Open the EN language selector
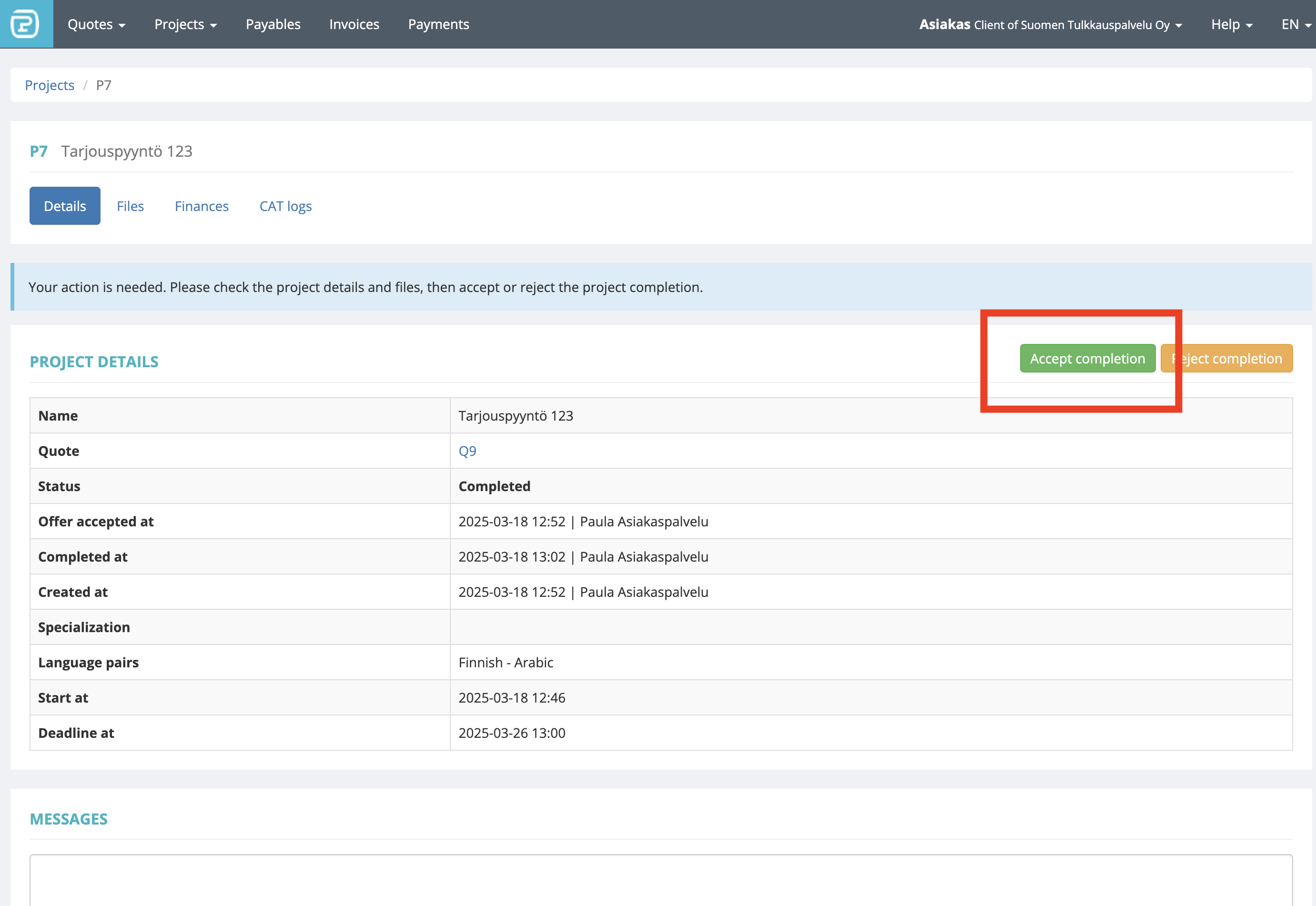 click(x=1296, y=24)
